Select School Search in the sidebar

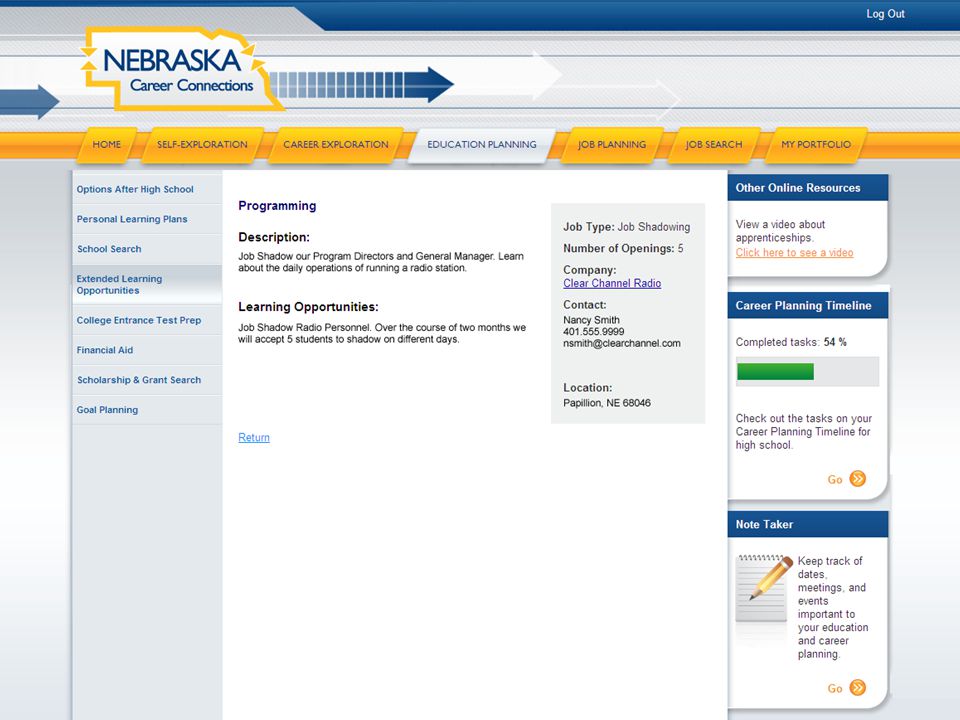click(x=147, y=249)
